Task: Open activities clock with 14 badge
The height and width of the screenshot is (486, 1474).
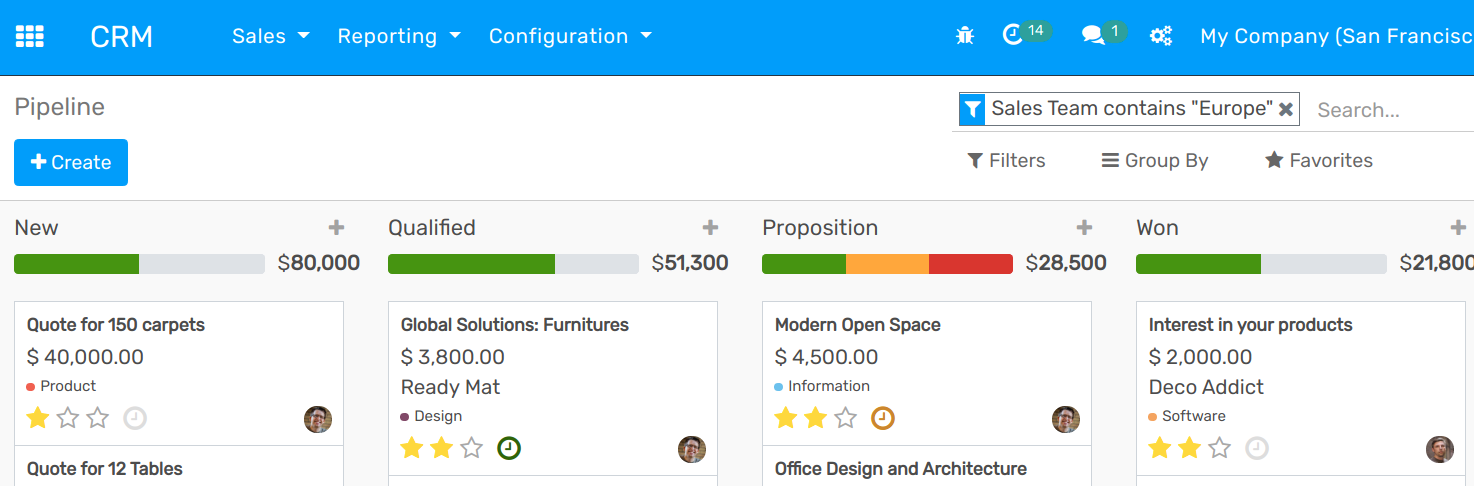Action: click(1013, 36)
